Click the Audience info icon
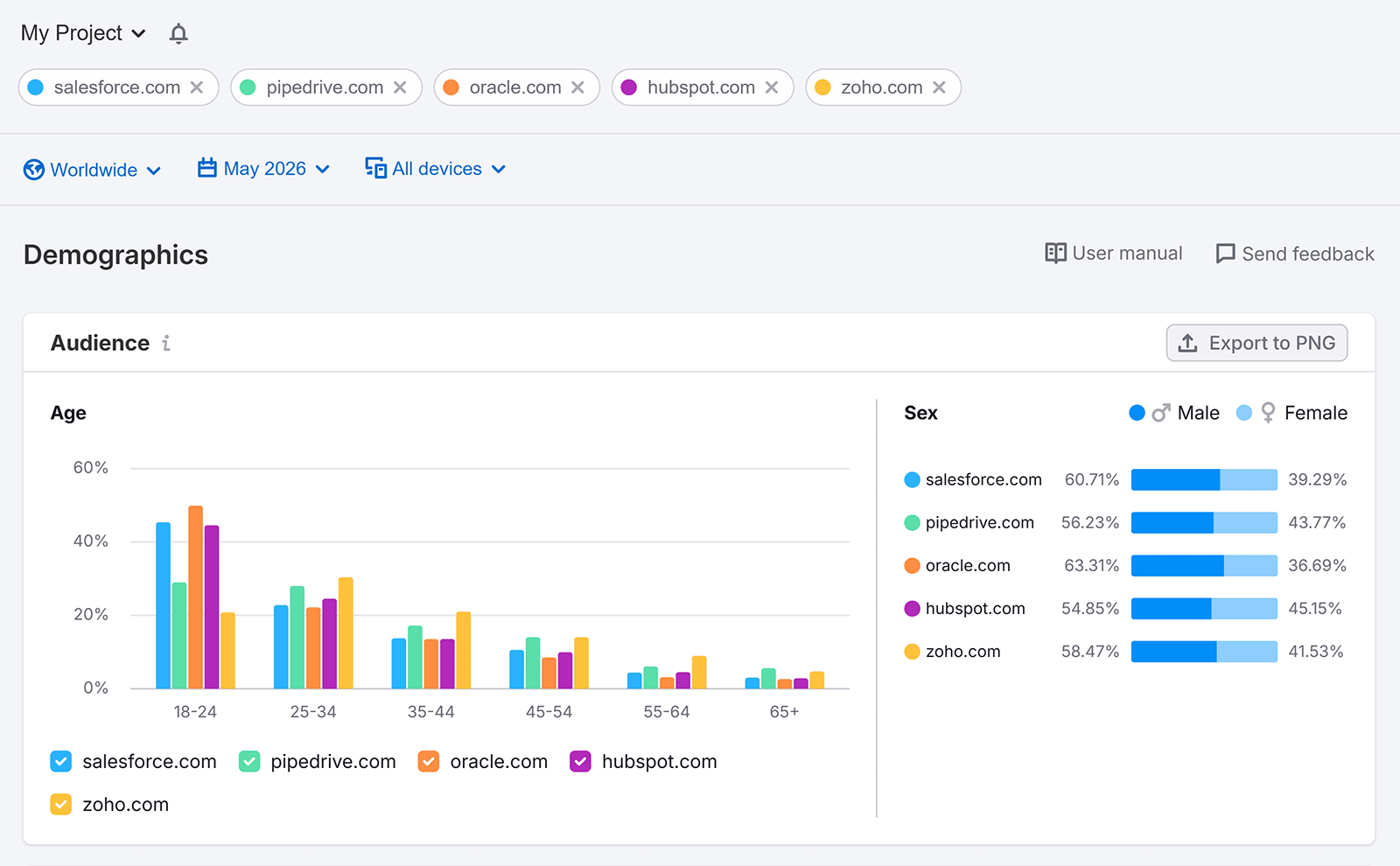 [166, 343]
